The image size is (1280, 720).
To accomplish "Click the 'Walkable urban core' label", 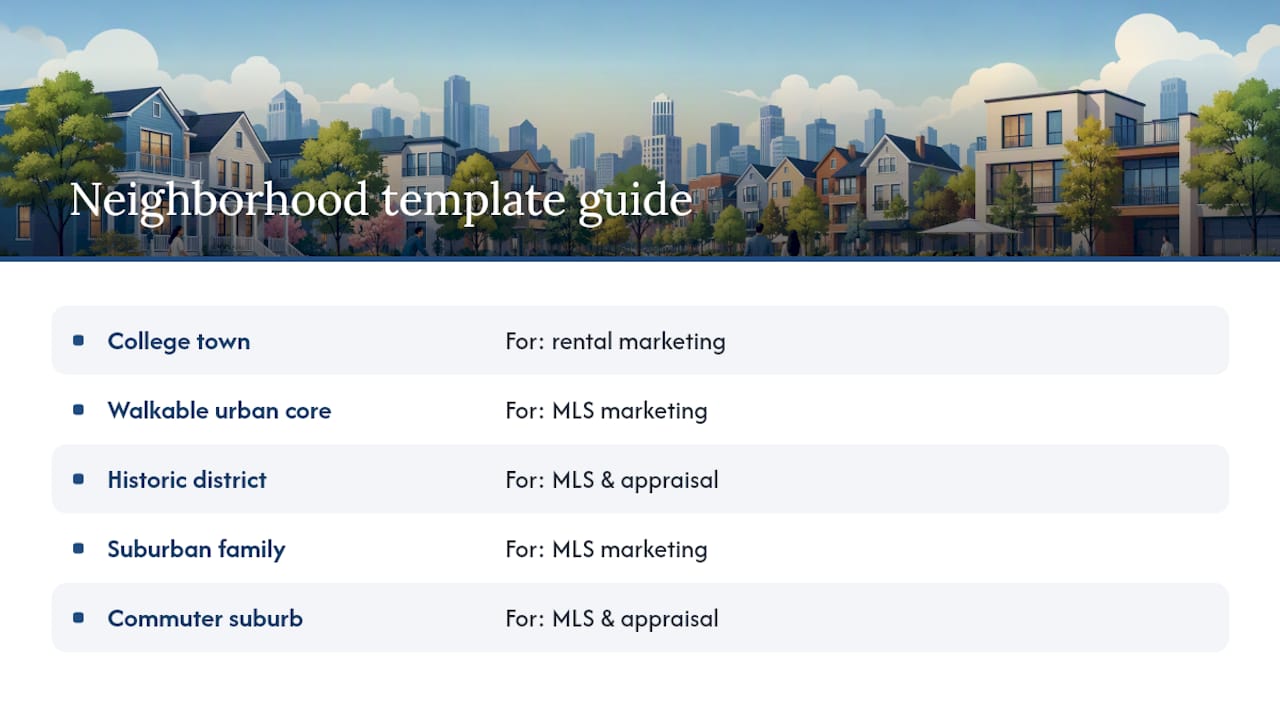I will coord(219,410).
